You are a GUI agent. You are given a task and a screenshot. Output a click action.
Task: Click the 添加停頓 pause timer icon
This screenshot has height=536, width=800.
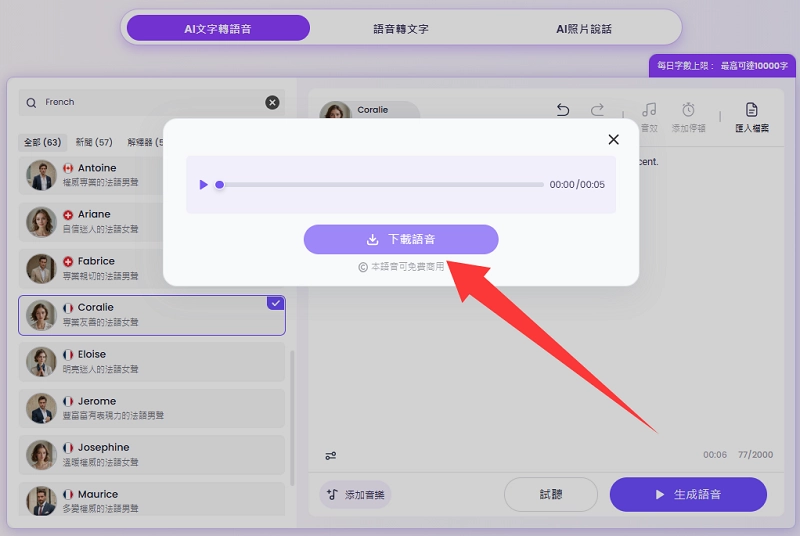click(x=688, y=109)
